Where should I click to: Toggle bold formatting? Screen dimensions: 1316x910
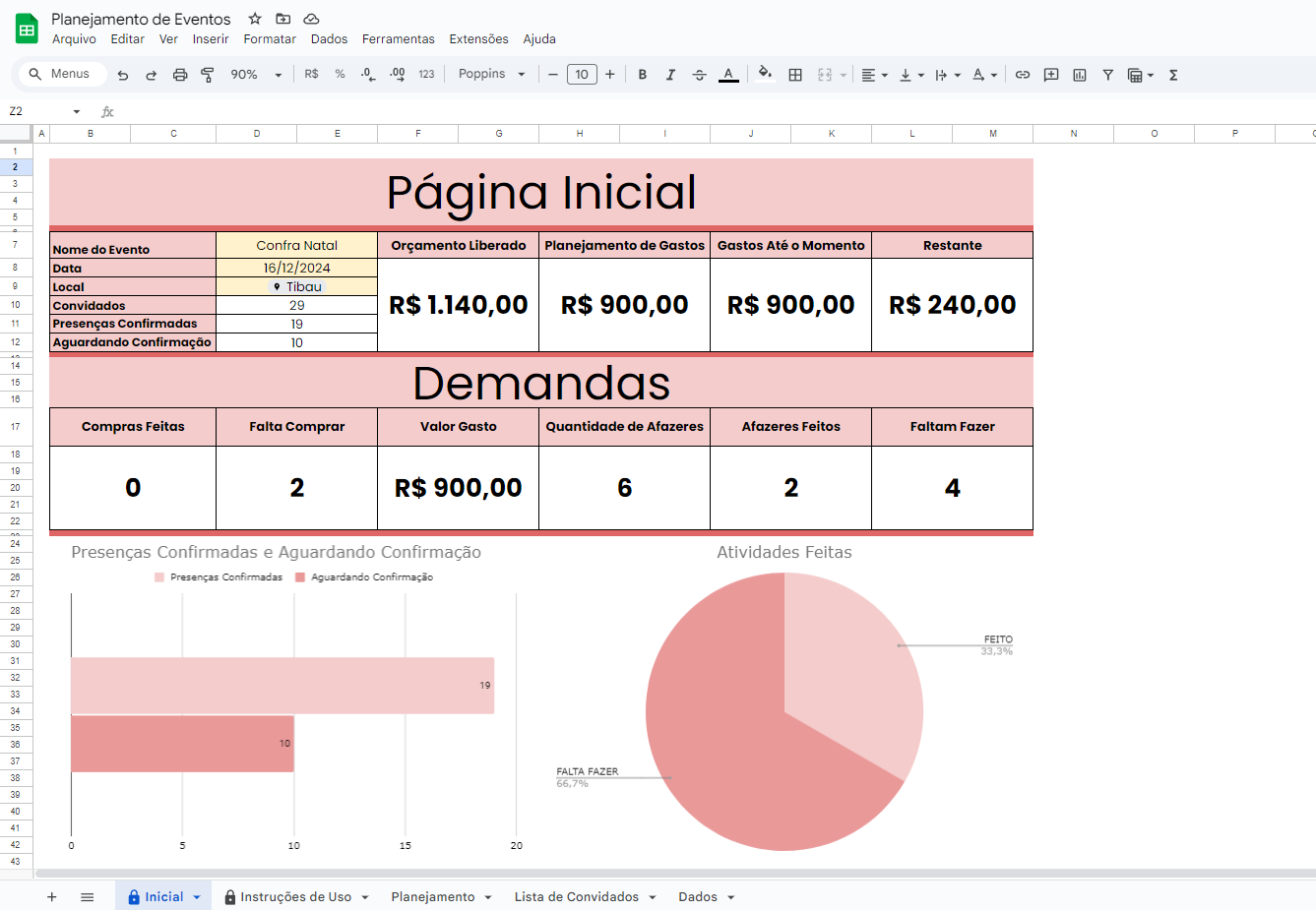coord(642,74)
